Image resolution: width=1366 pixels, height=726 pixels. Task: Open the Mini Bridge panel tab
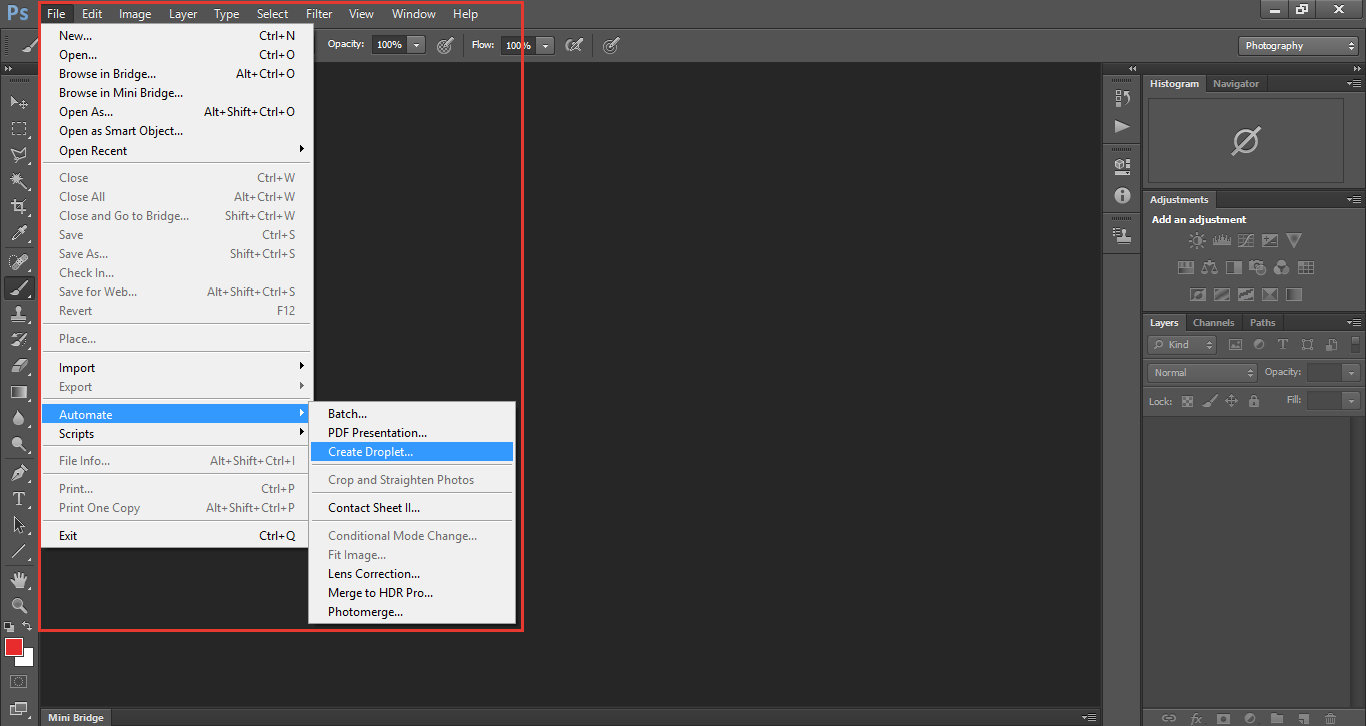[76, 717]
